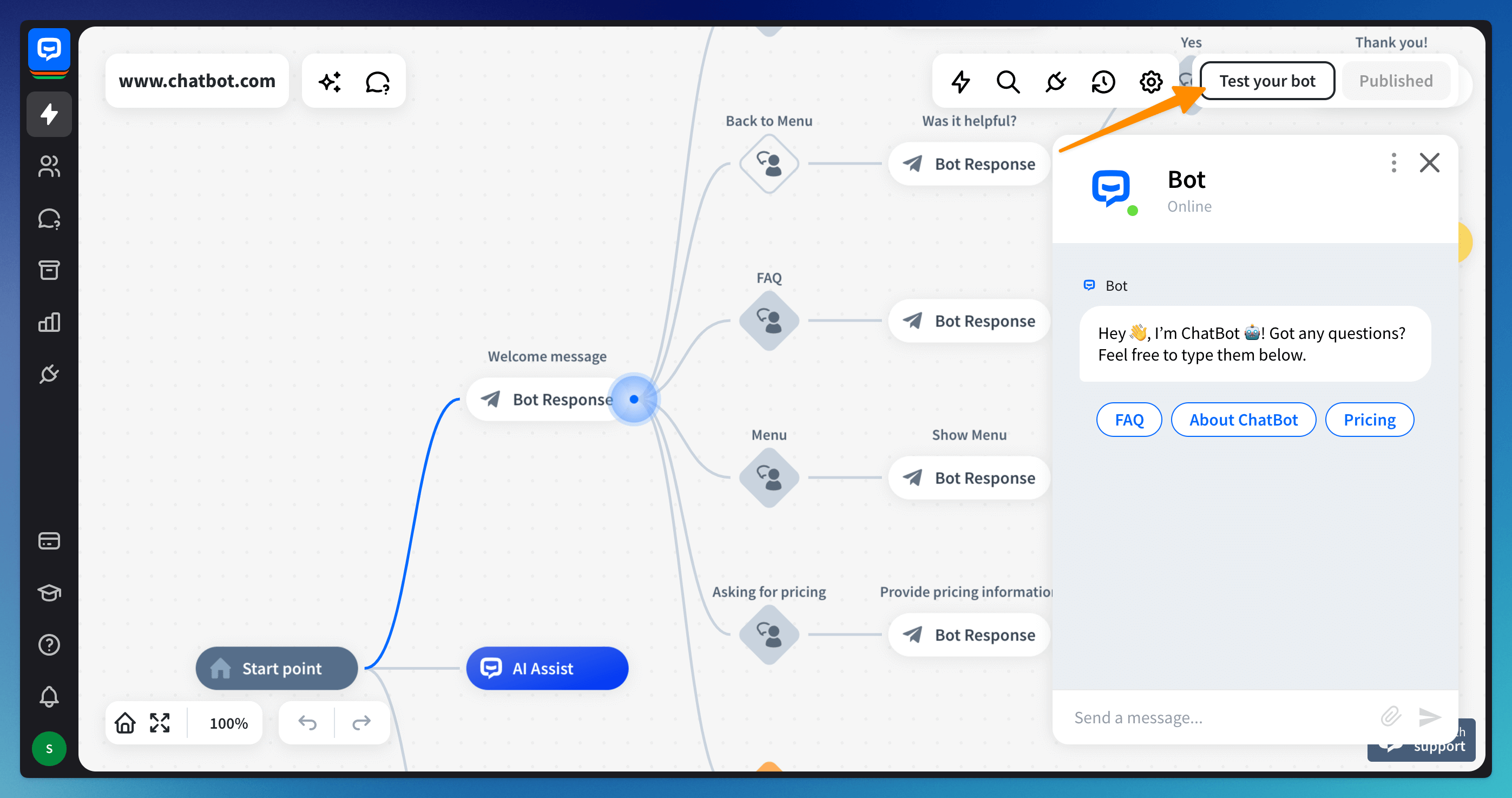Attach a file using the paperclip in the chat

click(x=1389, y=717)
